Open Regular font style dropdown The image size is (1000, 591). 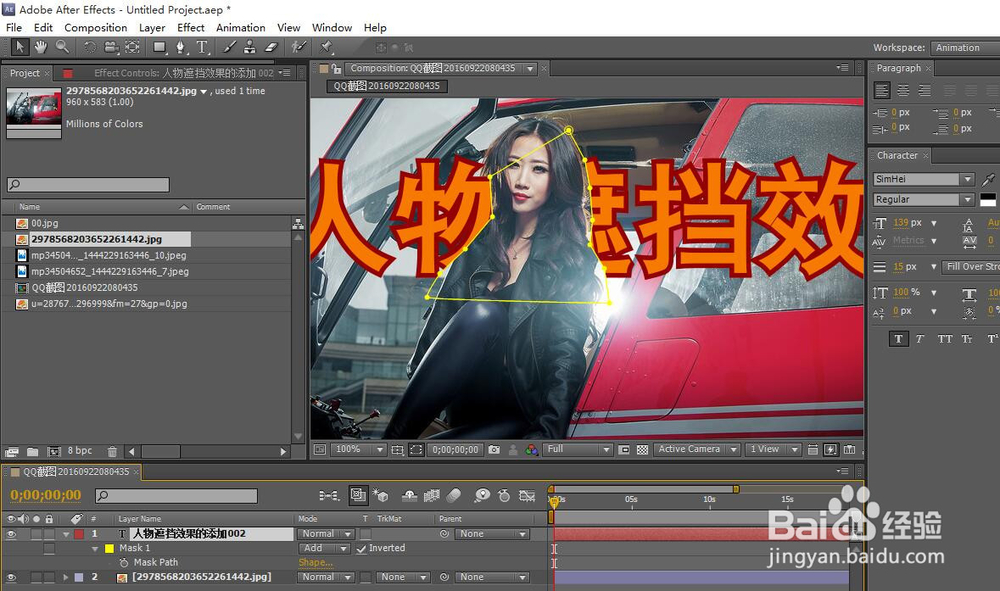tap(923, 200)
